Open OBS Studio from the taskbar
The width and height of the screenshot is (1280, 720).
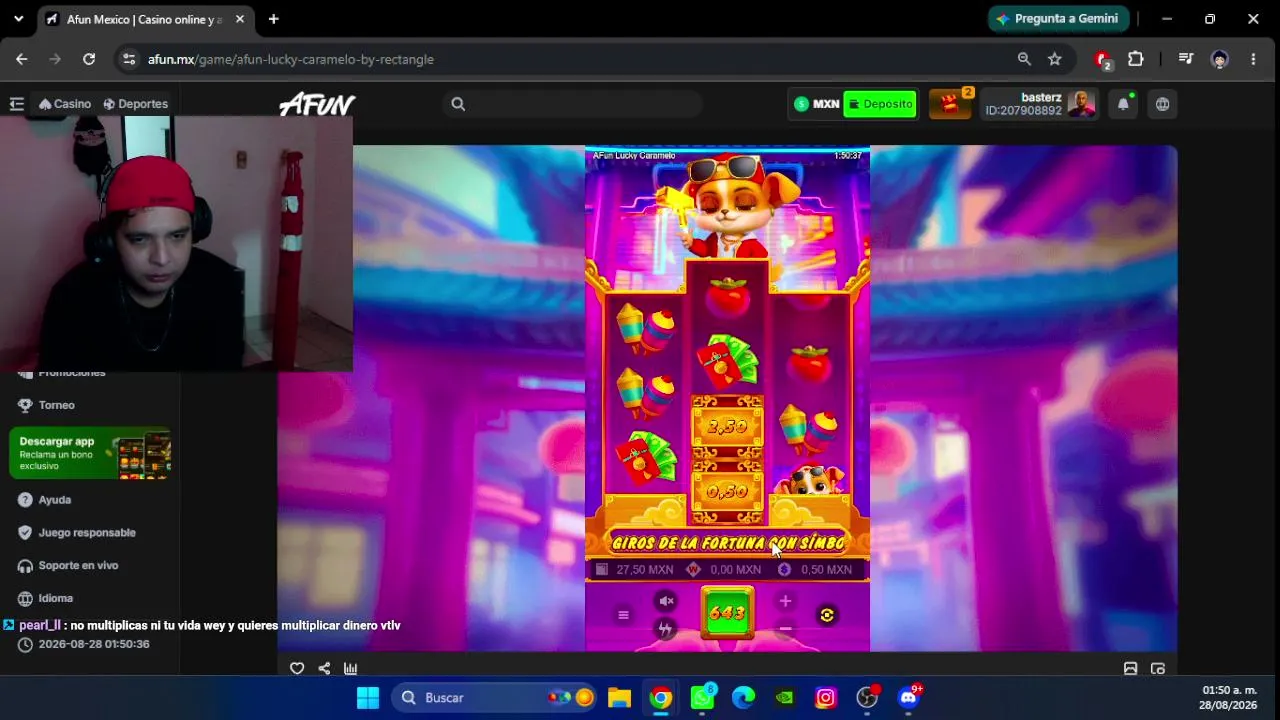(867, 697)
